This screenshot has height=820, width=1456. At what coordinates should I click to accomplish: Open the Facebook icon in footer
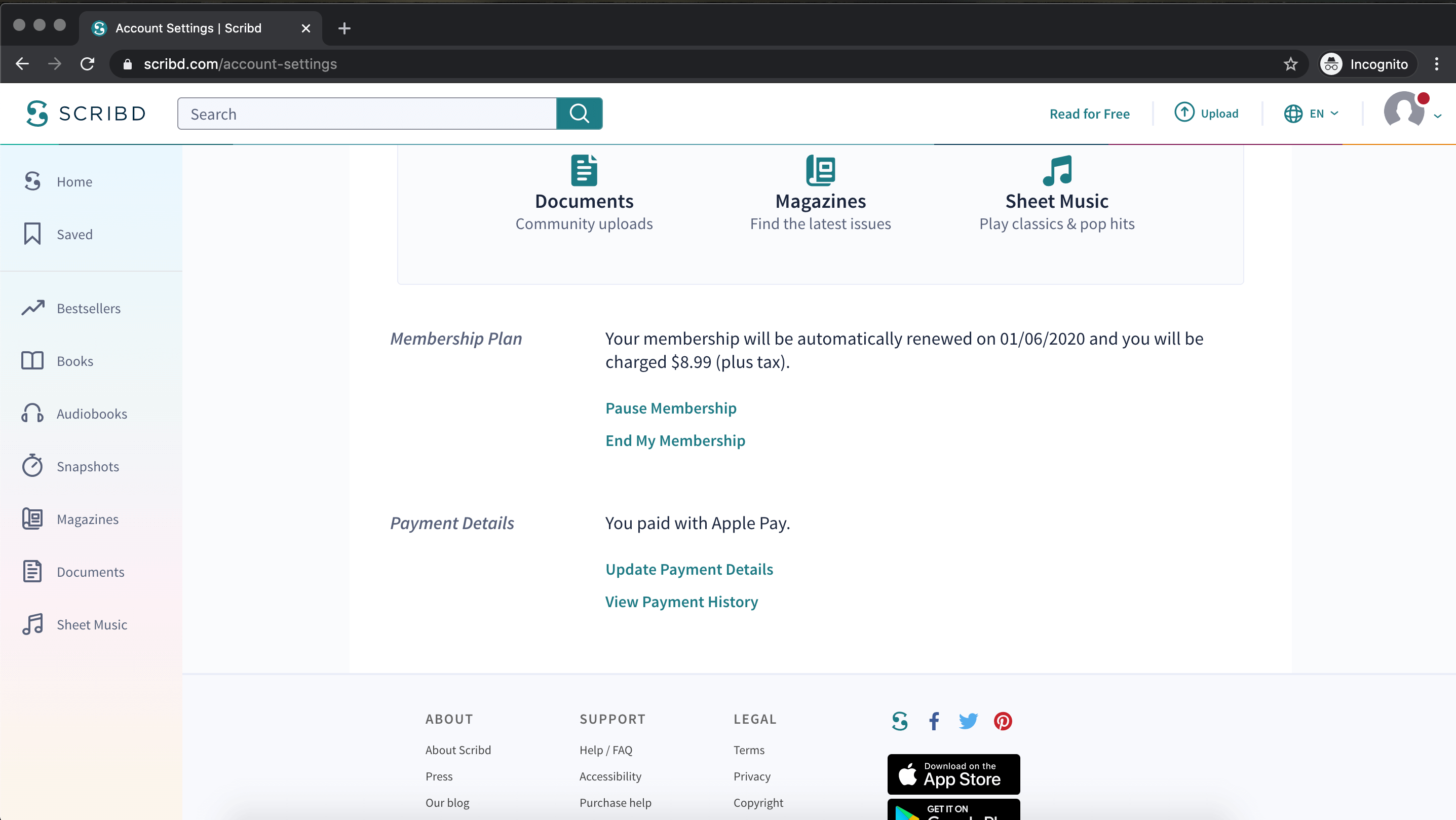[934, 721]
